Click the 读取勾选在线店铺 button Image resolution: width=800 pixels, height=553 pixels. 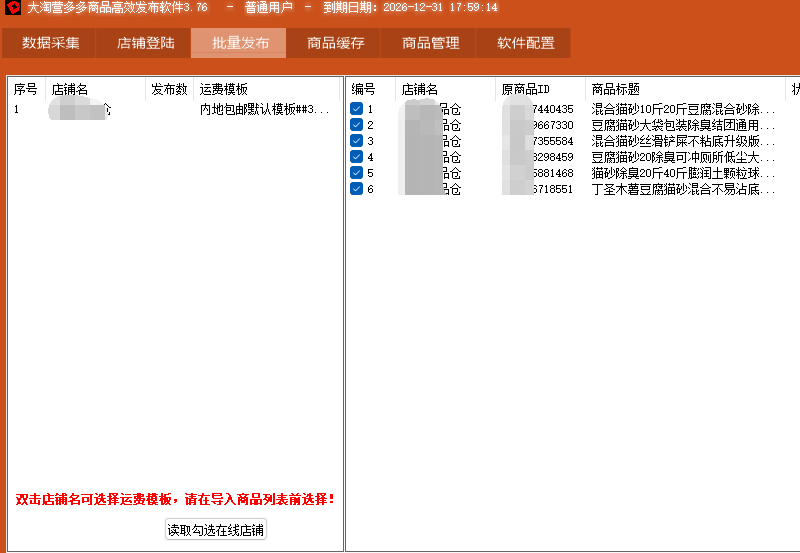216,530
